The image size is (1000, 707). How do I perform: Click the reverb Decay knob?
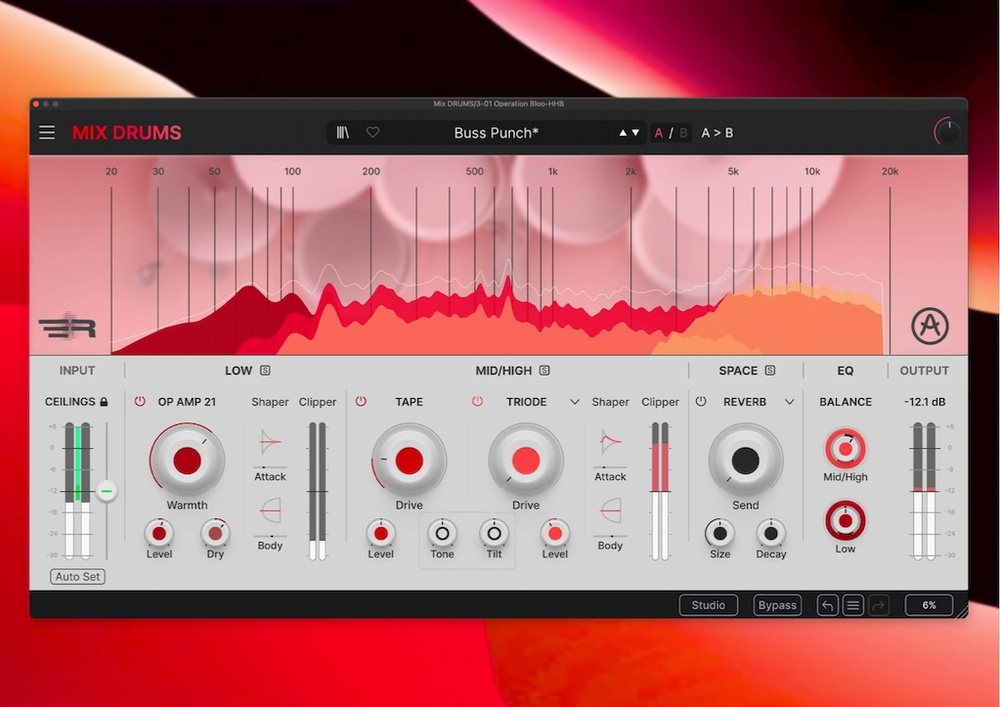(x=770, y=533)
